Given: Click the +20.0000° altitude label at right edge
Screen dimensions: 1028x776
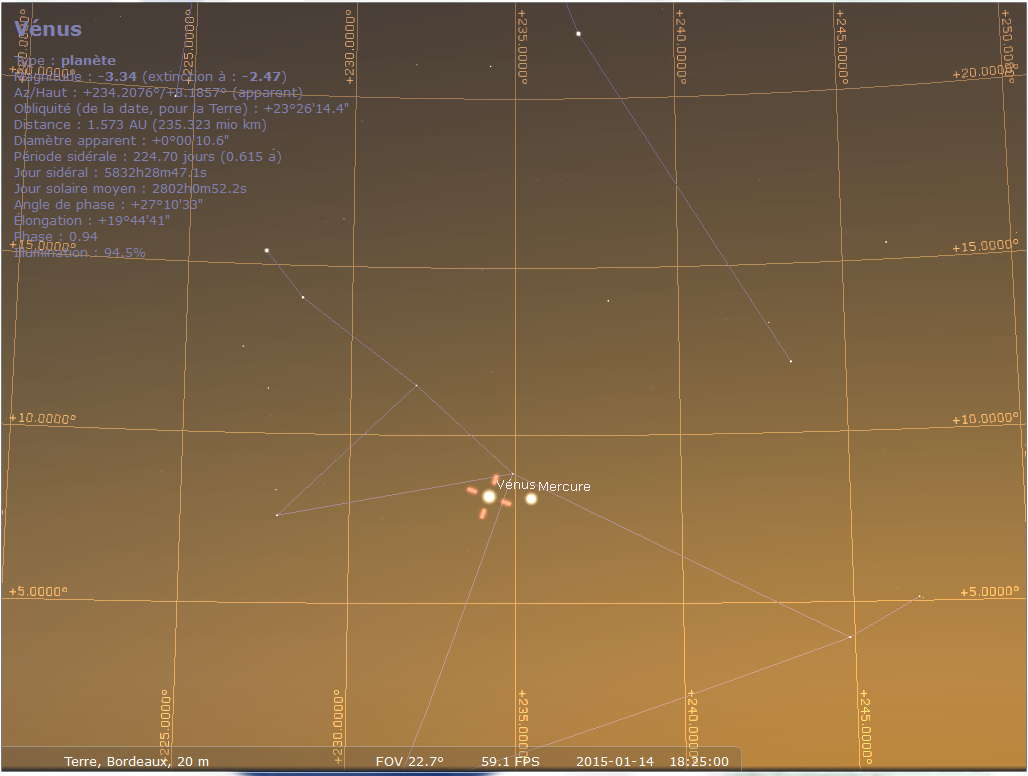Looking at the screenshot, I should pyautogui.click(x=983, y=73).
